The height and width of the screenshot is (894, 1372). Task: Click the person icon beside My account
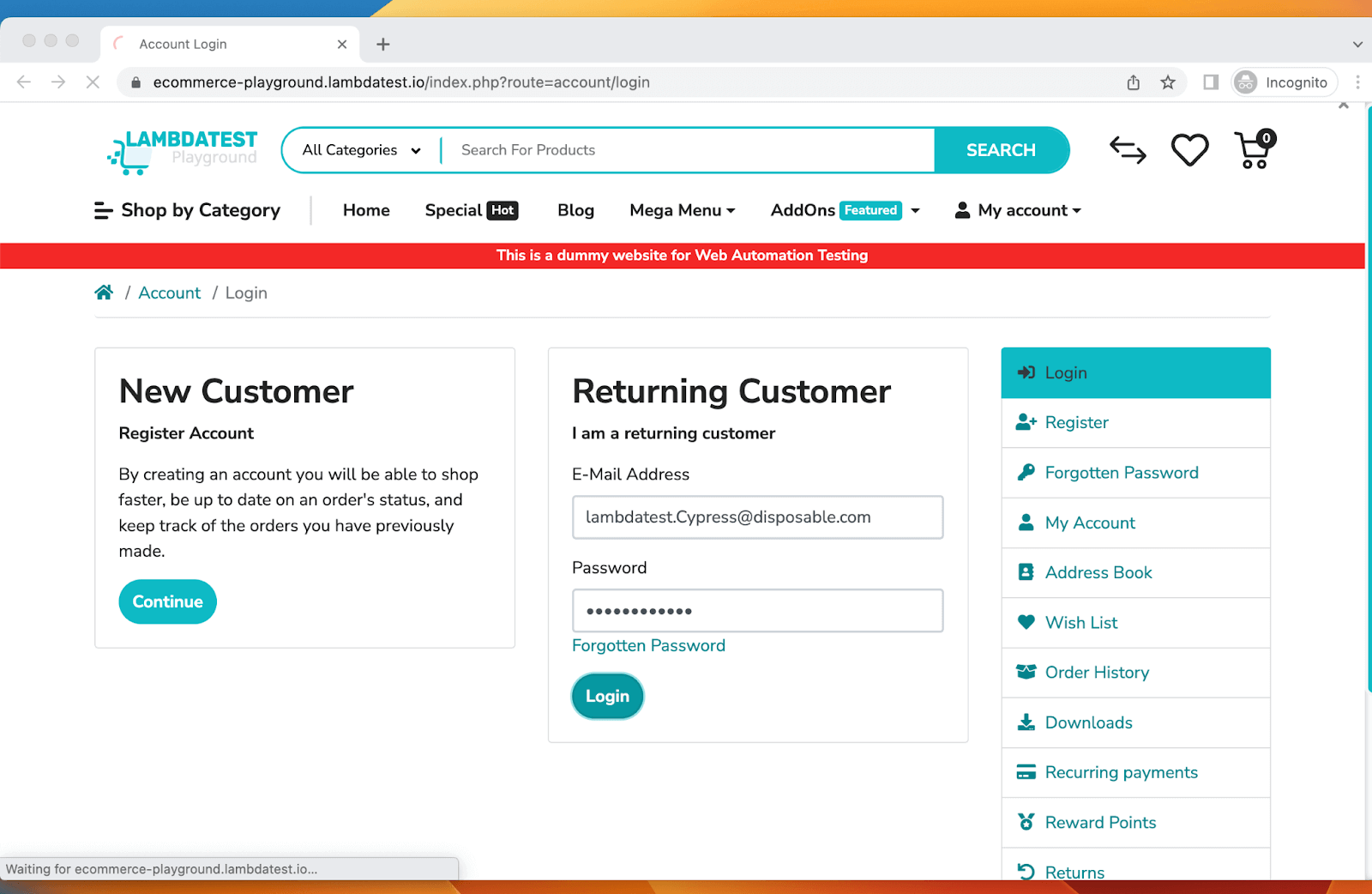point(962,210)
